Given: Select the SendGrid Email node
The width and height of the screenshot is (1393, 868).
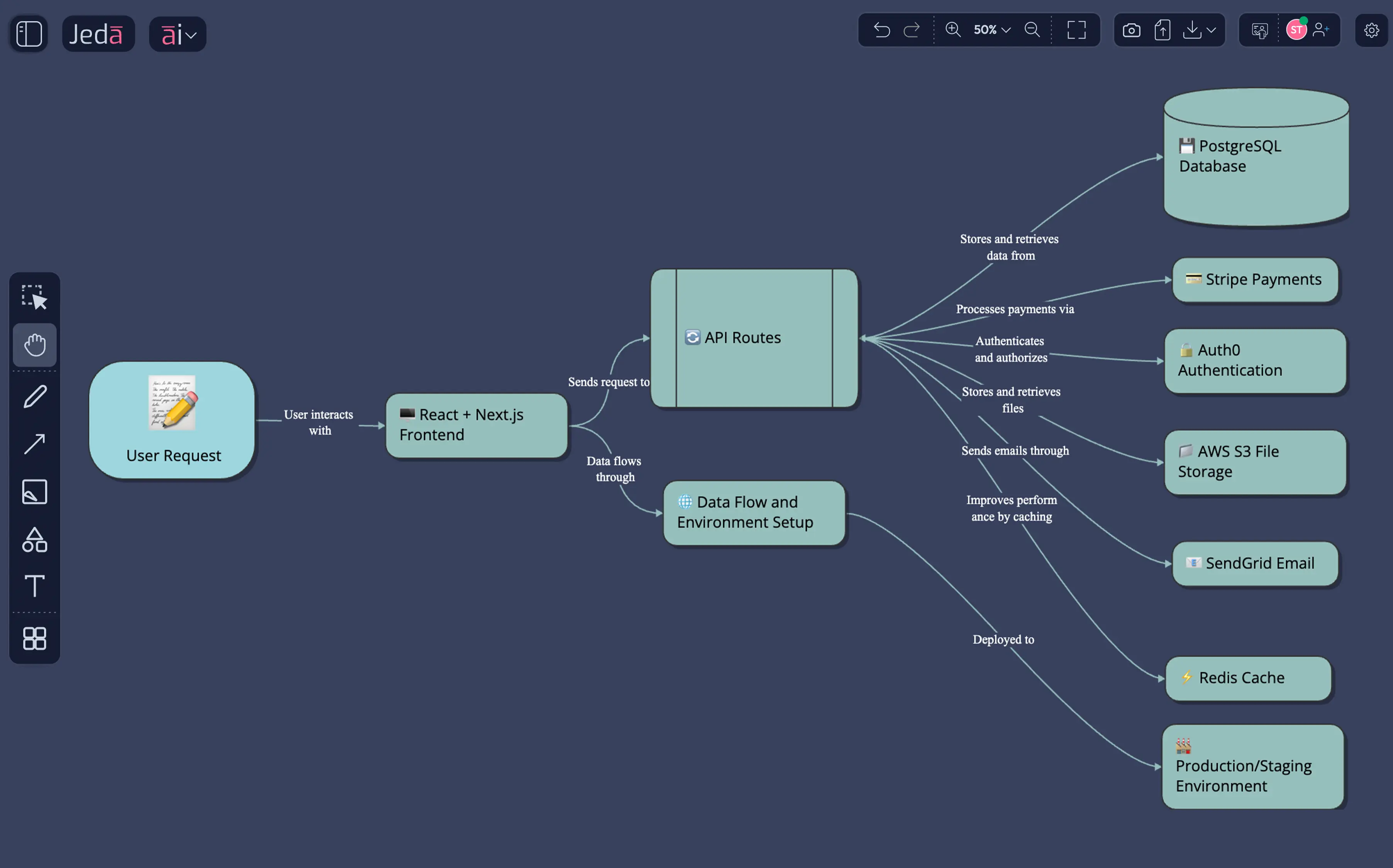Looking at the screenshot, I should pos(1255,564).
